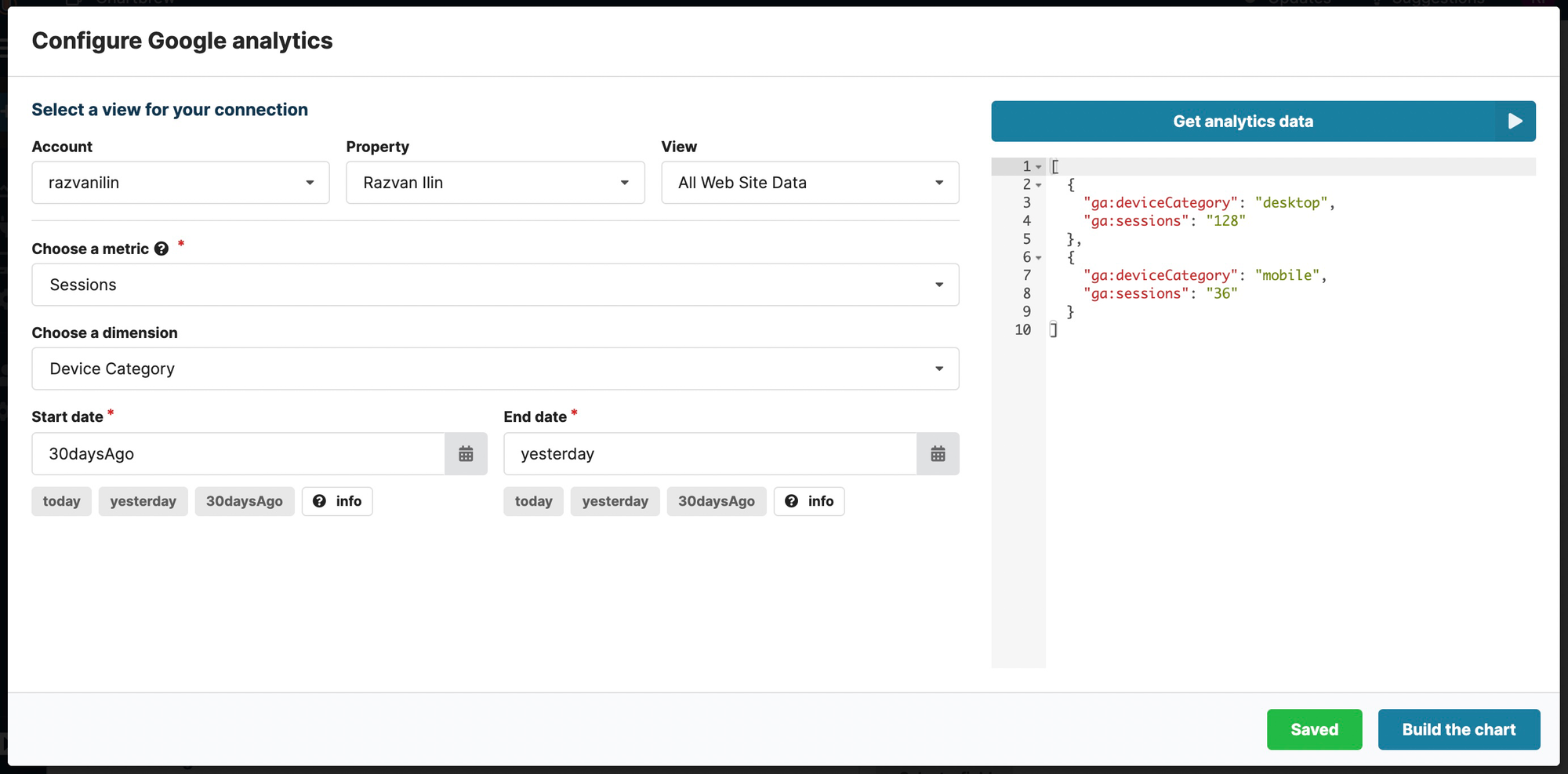Select yesterday shortcut under Start date
Viewport: 1568px width, 774px height.
point(143,501)
